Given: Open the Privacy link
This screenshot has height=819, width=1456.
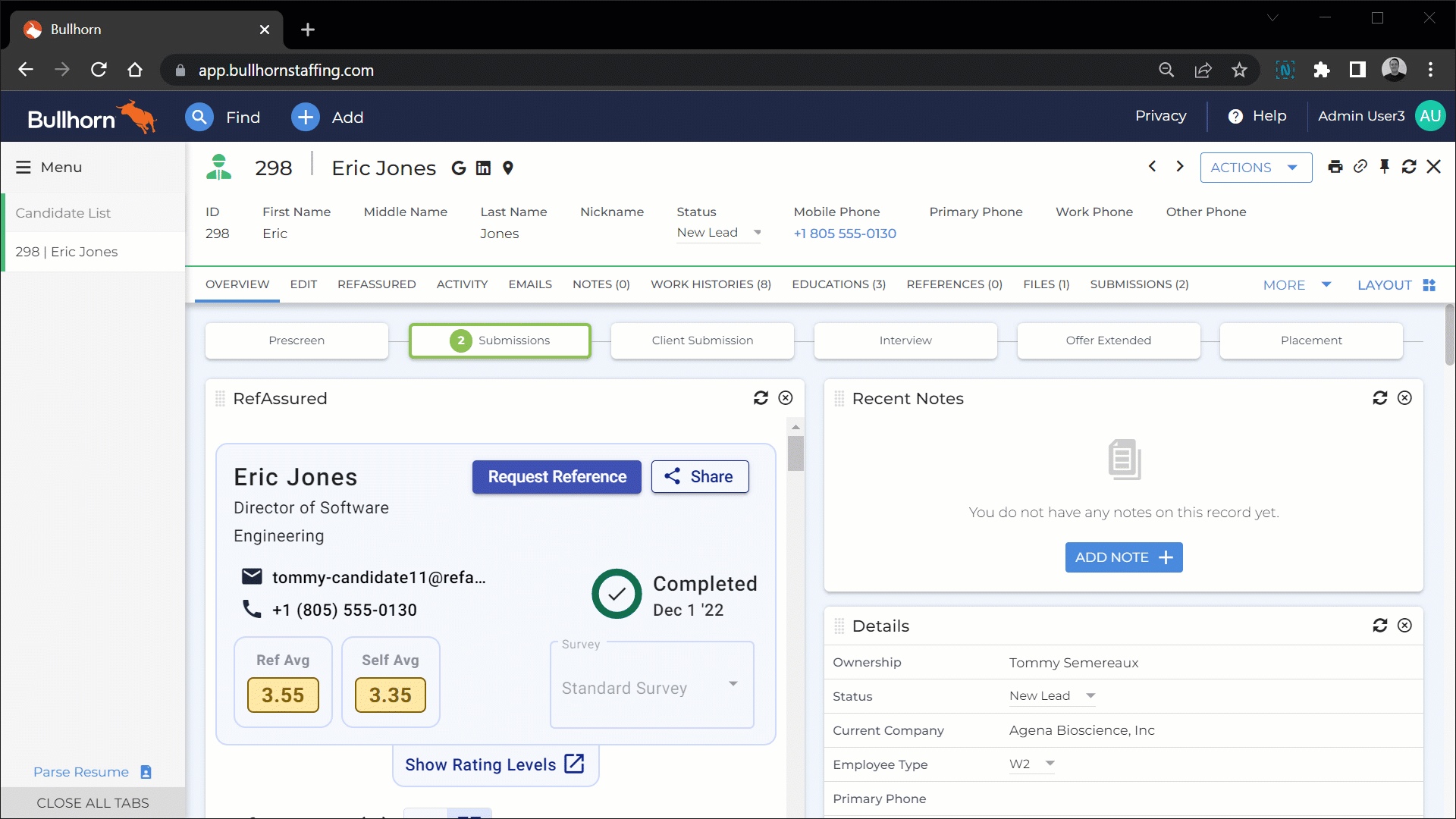Looking at the screenshot, I should (x=1160, y=116).
